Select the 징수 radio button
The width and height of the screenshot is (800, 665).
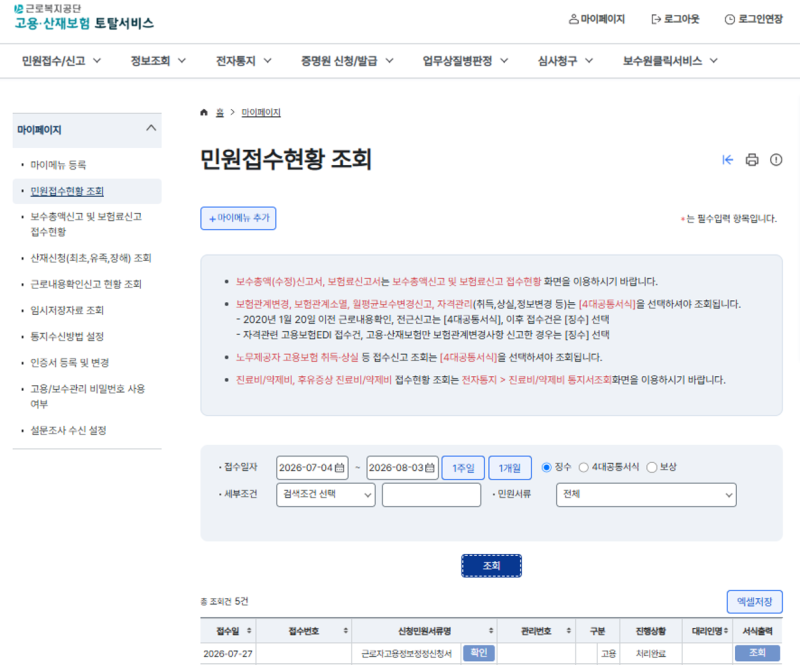[546, 467]
